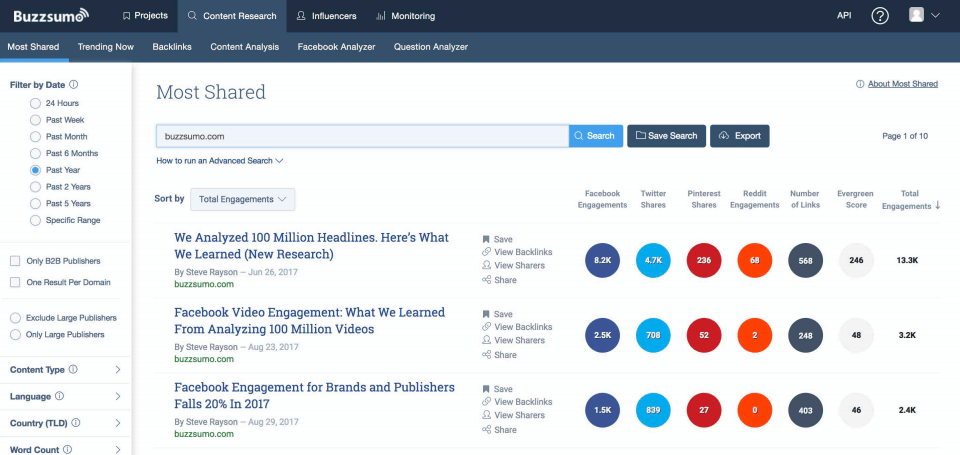The image size is (960, 455).
Task: Click the 52 Pinterest shares circle
Action: [x=704, y=336]
